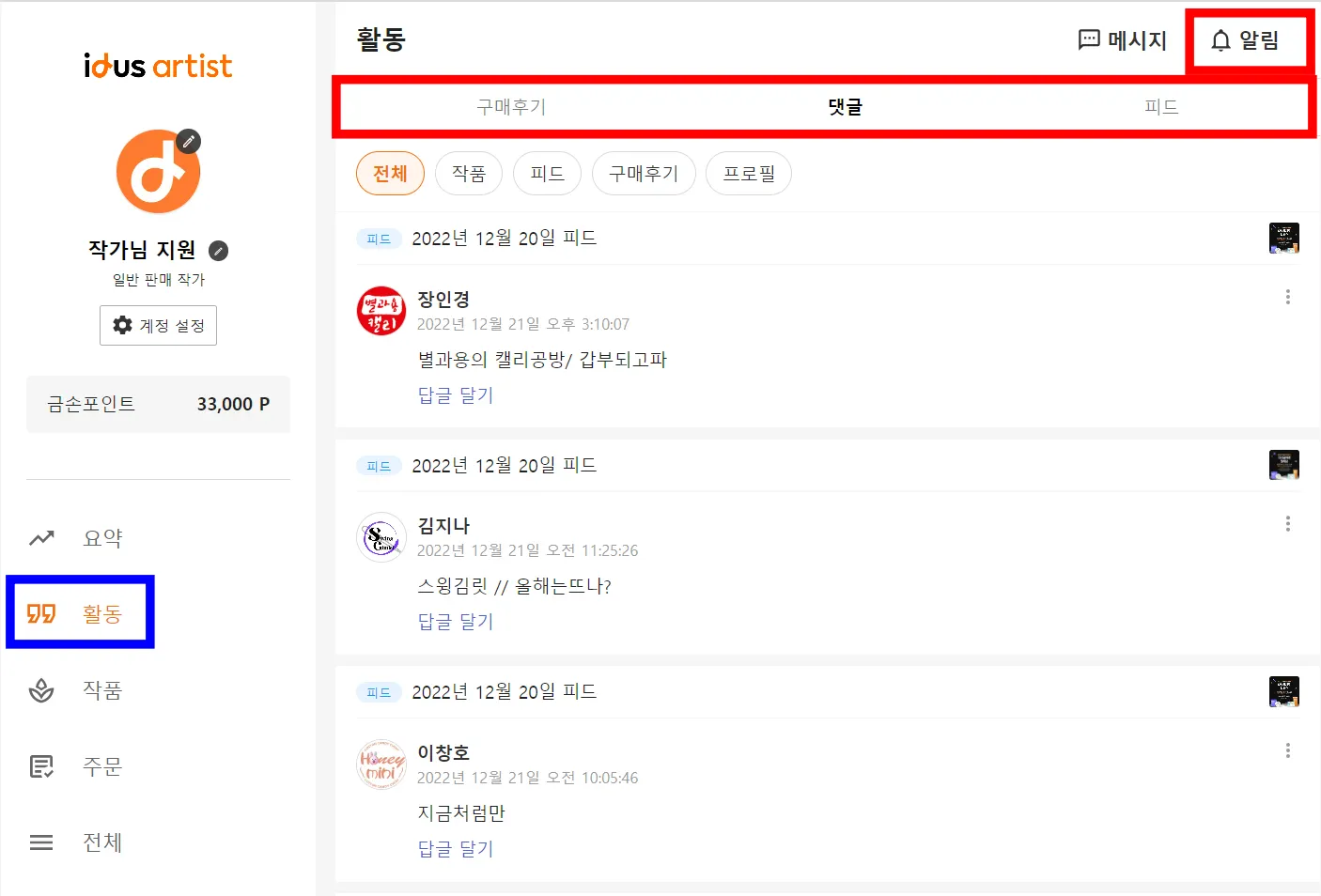This screenshot has width=1321, height=896.
Task: Click 답글 달기 under 이창호 comment
Action: tap(456, 849)
